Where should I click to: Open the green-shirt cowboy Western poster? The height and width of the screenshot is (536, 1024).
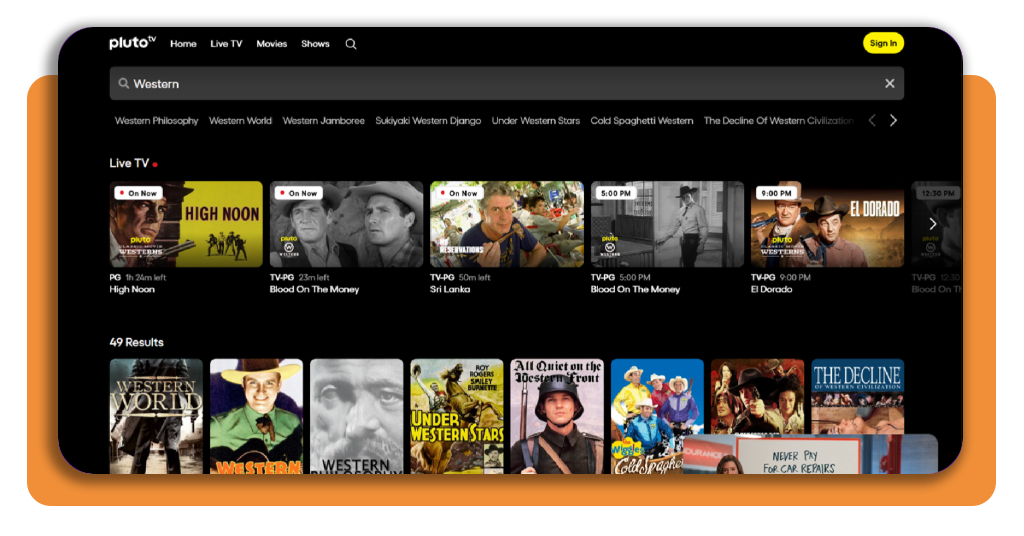(256, 416)
